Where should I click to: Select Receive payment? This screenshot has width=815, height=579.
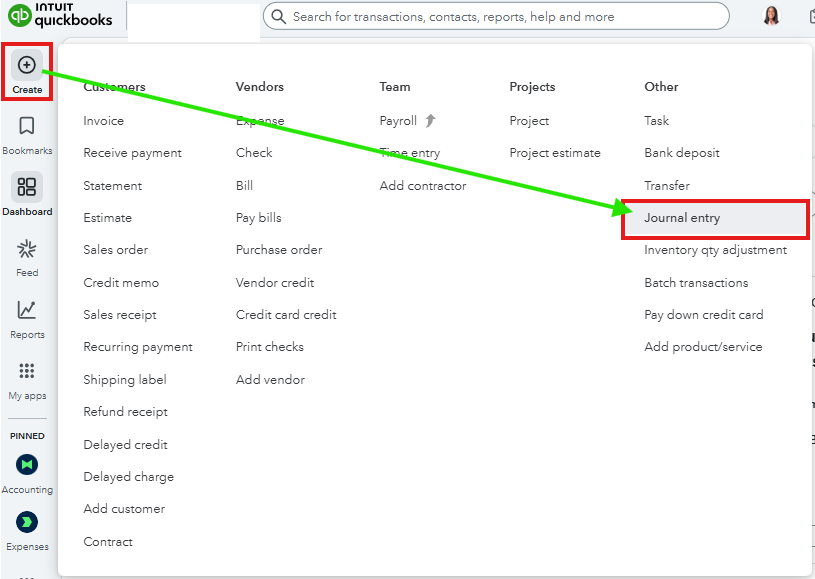coord(133,153)
